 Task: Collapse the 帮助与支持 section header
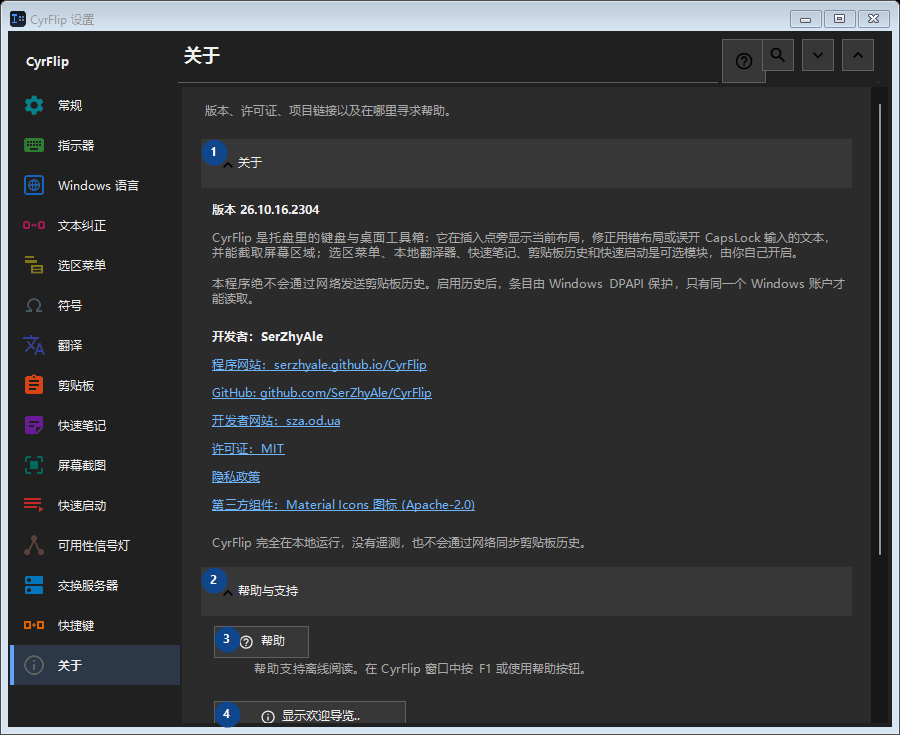(526, 591)
